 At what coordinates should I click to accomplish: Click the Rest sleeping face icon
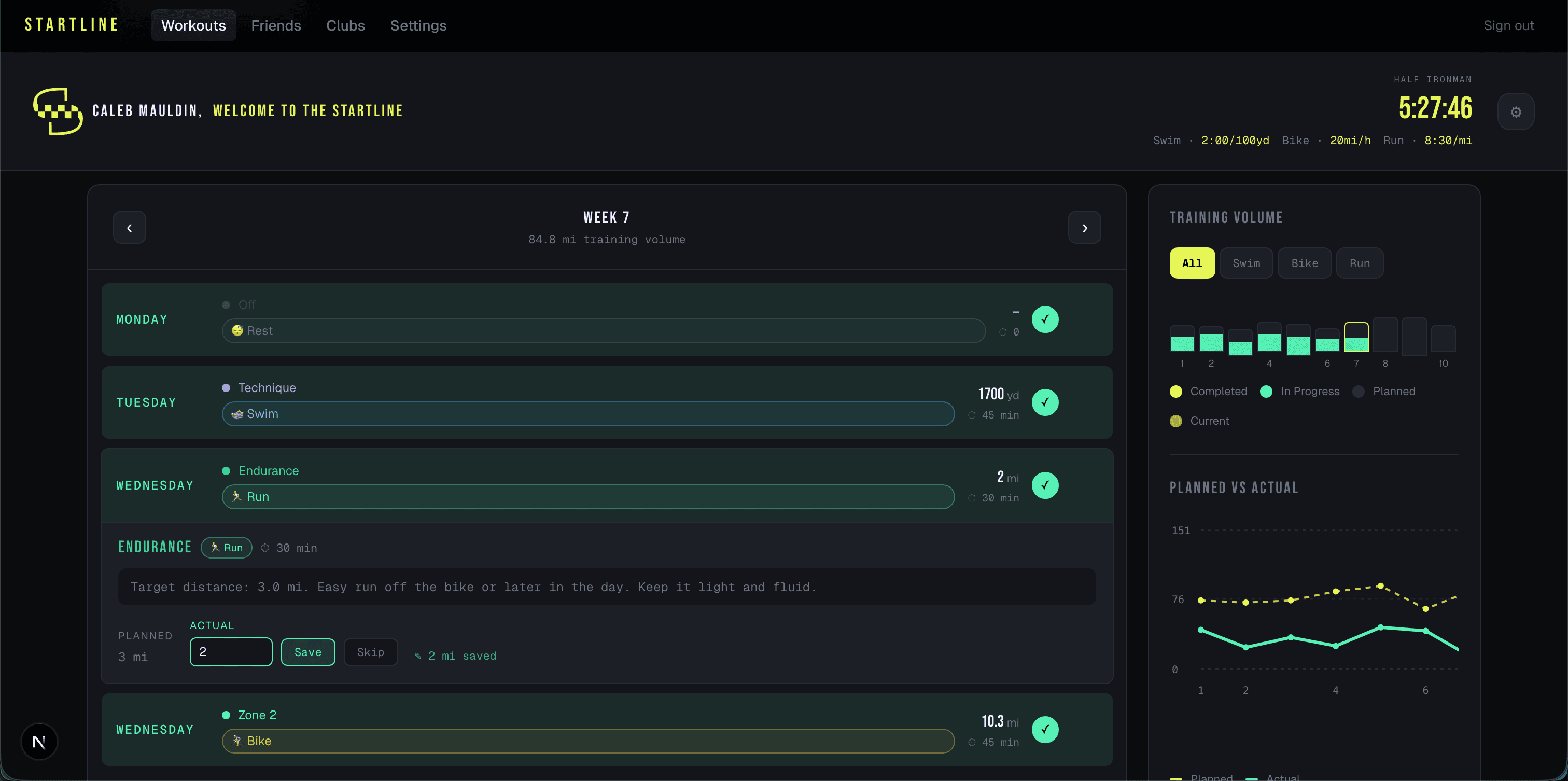click(x=237, y=330)
